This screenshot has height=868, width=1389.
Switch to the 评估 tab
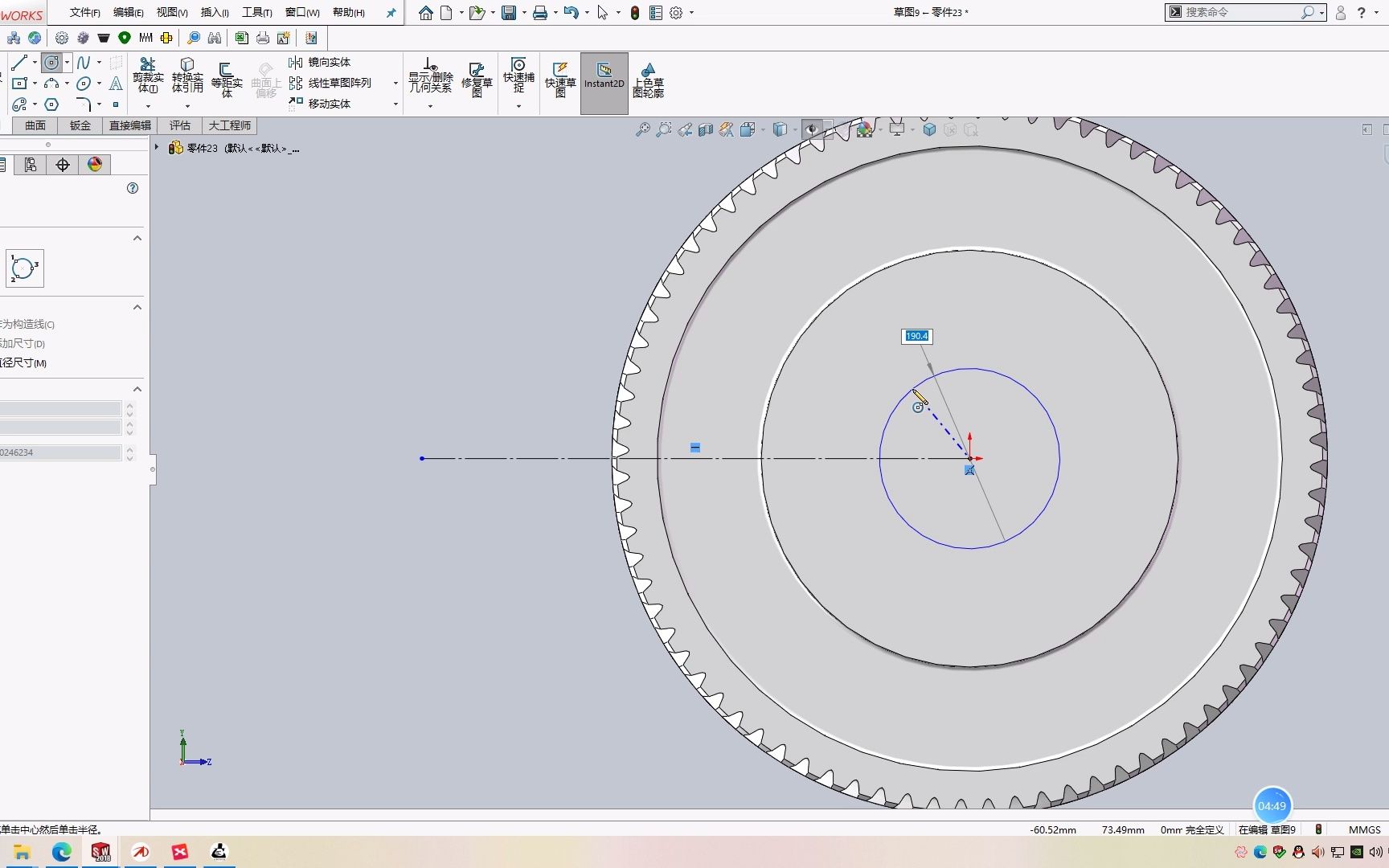(180, 125)
